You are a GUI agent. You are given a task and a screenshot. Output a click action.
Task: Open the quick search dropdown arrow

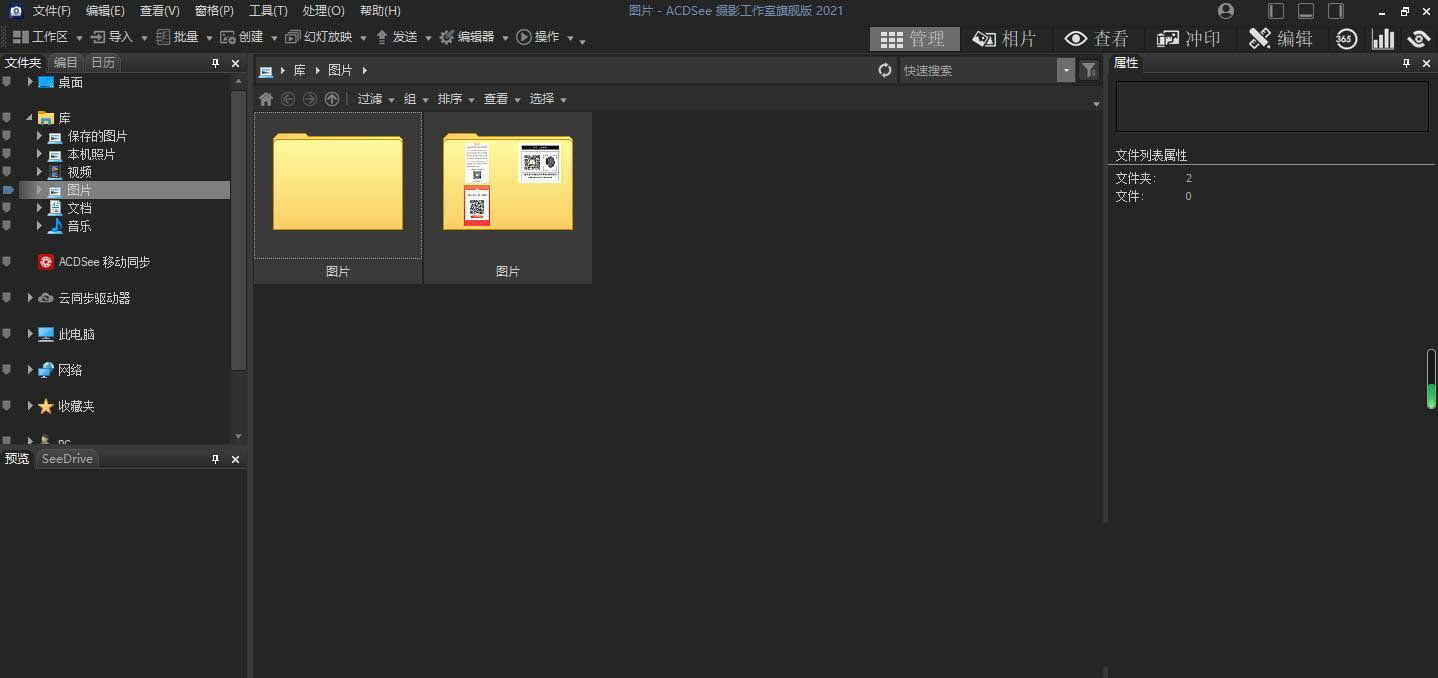(1066, 70)
